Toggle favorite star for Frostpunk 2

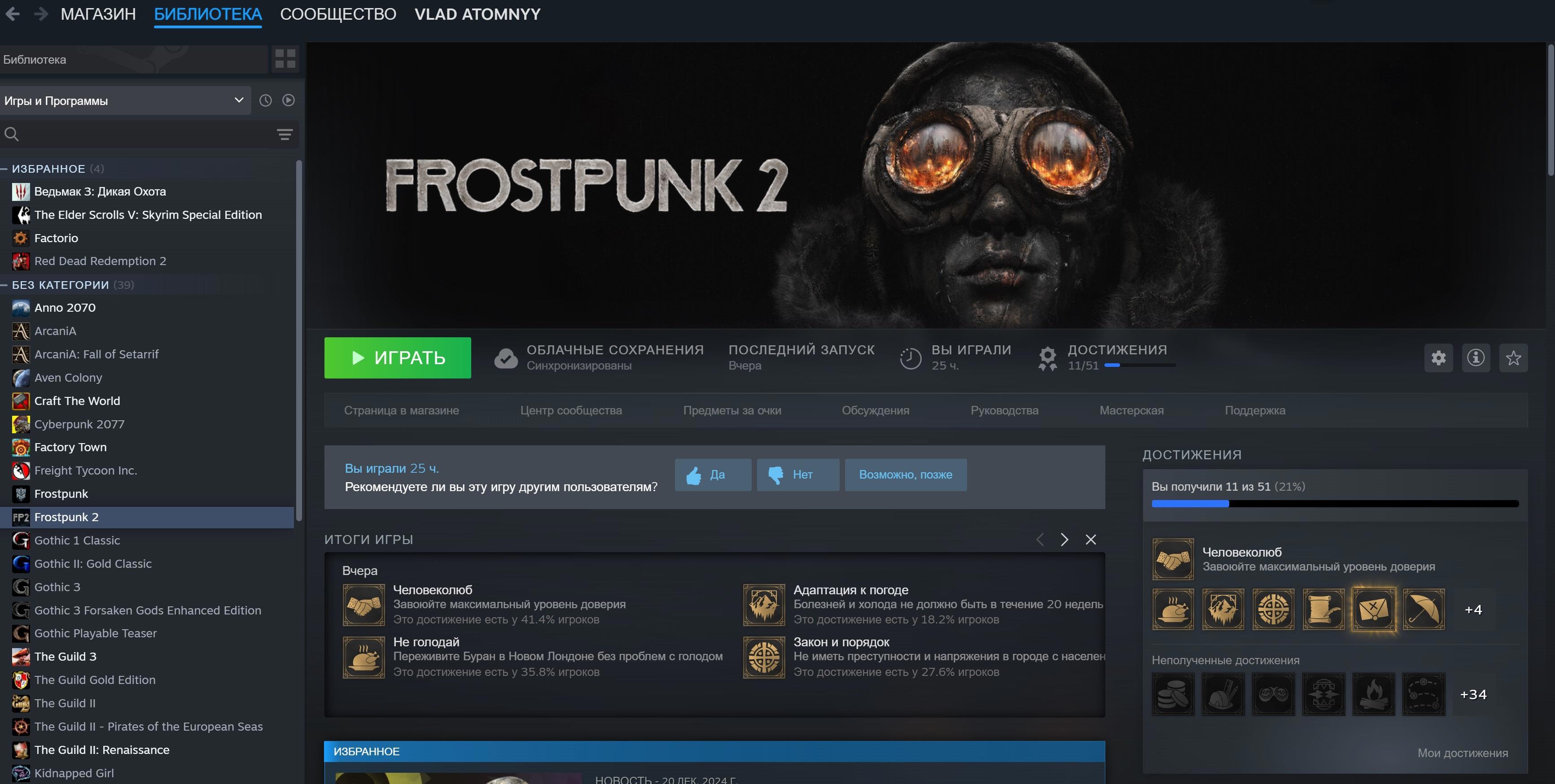[1513, 358]
